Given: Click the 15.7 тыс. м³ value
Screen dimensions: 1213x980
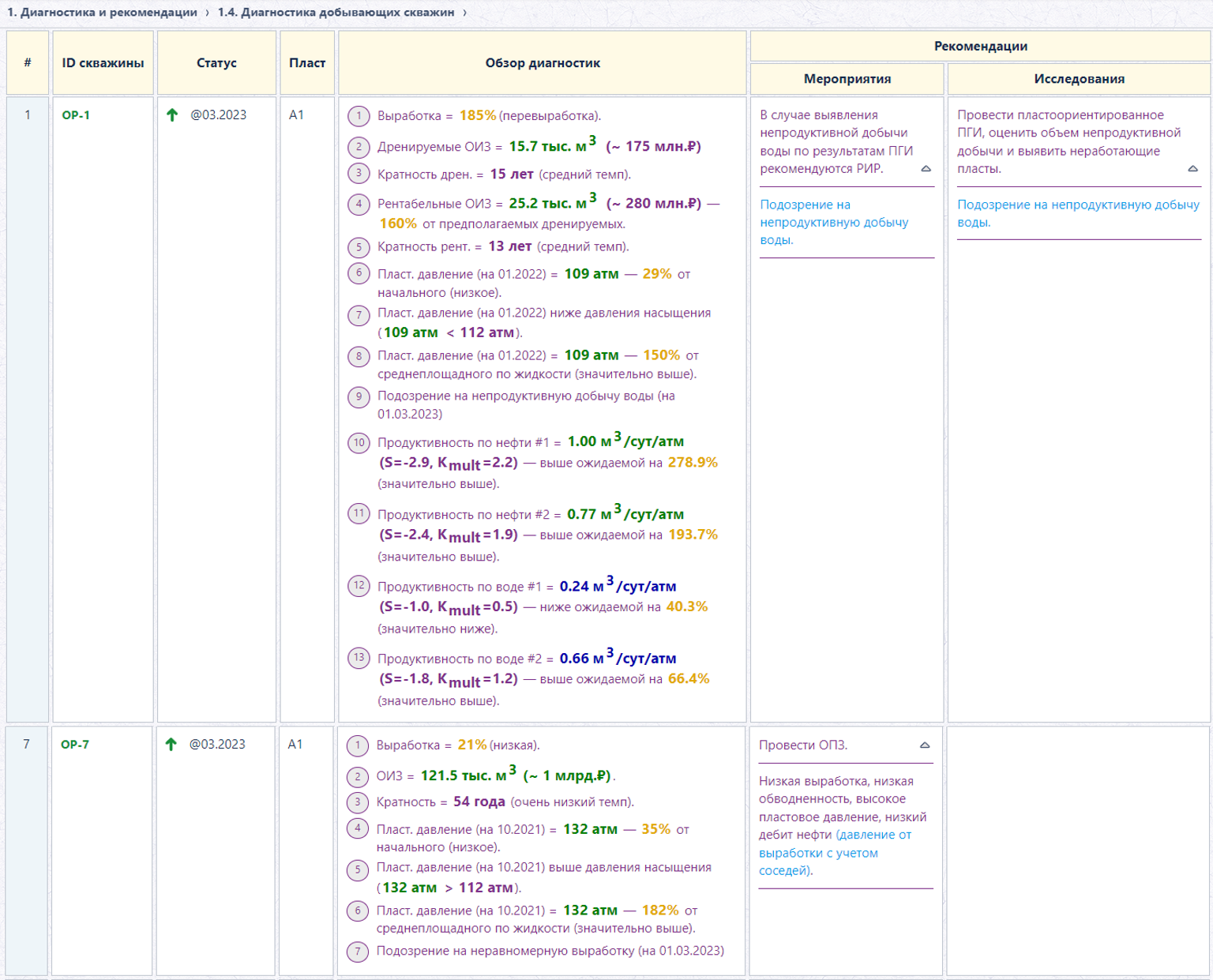Looking at the screenshot, I should tap(553, 145).
